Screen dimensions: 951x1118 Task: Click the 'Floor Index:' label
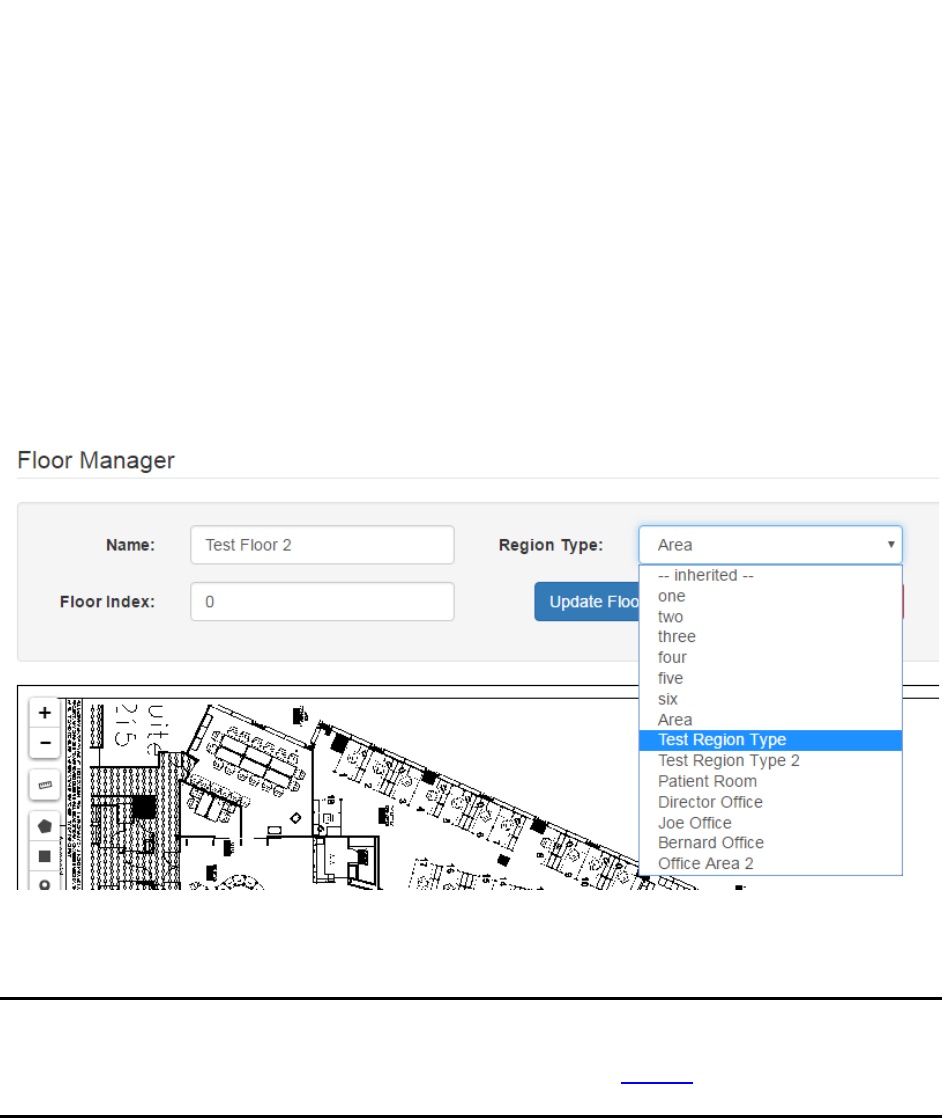coord(107,602)
